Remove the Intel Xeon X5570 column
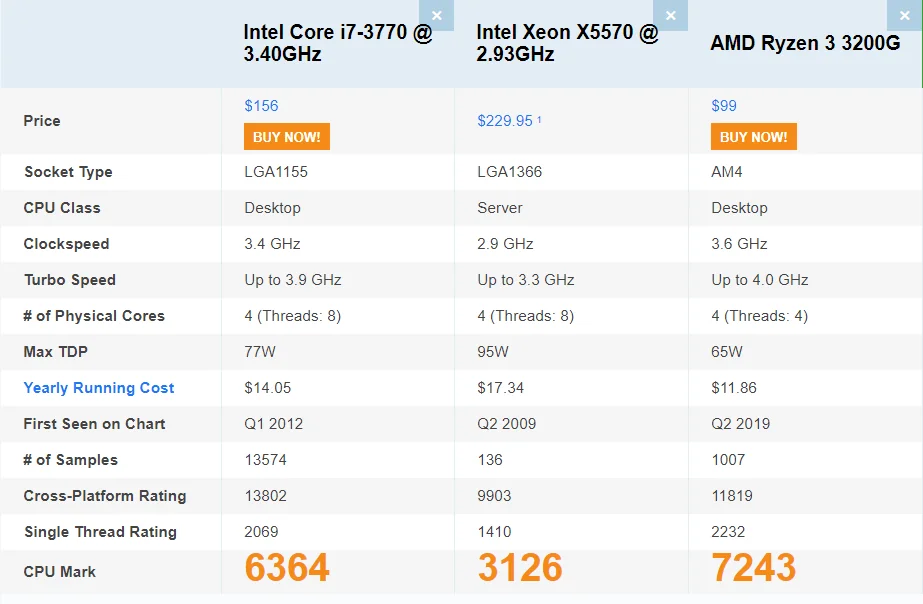923x604 pixels. pos(670,15)
